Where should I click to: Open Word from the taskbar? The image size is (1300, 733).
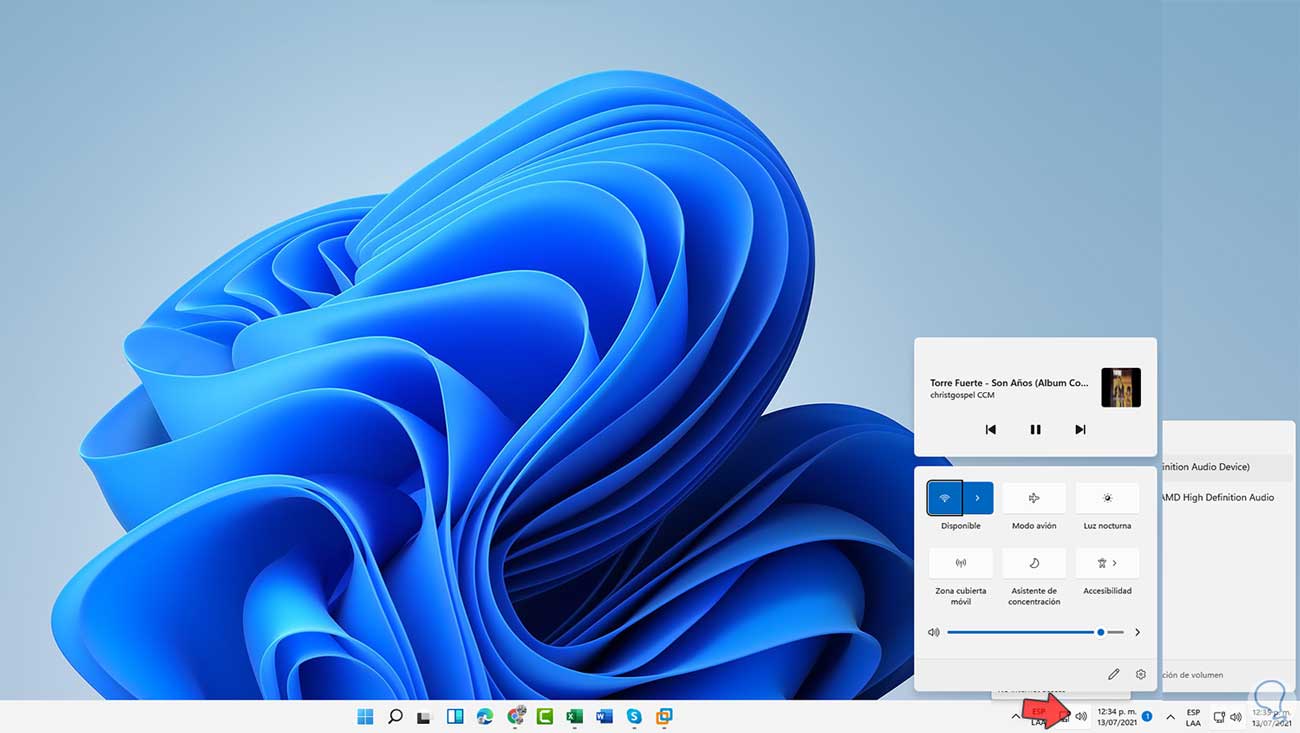(x=604, y=716)
